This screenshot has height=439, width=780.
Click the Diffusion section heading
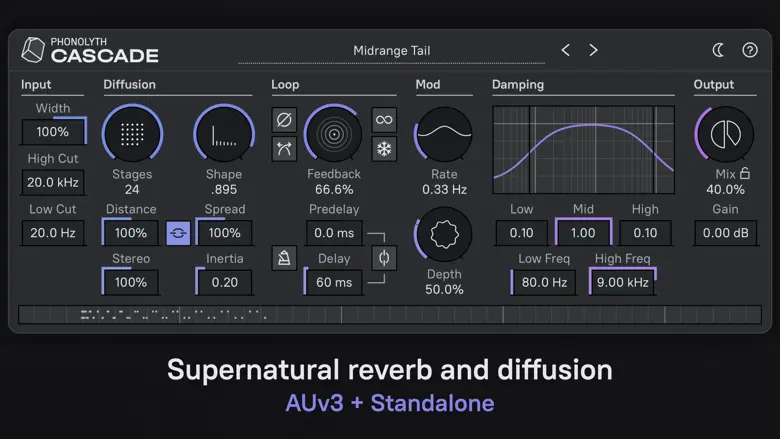click(x=129, y=85)
